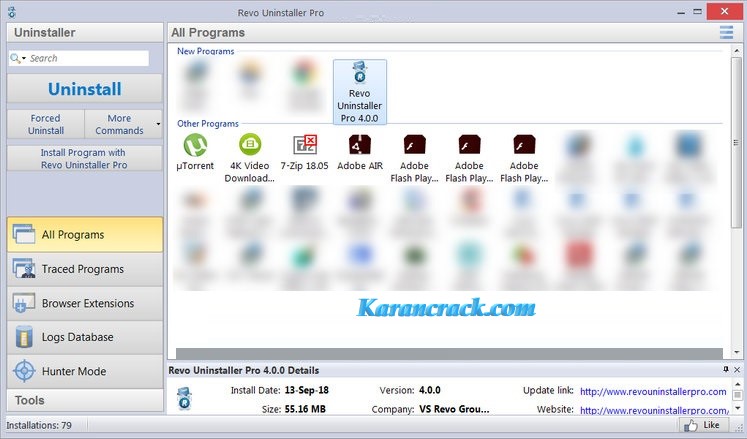Open the Logs Database section
Screen dimensions: 747x439
coord(85,337)
